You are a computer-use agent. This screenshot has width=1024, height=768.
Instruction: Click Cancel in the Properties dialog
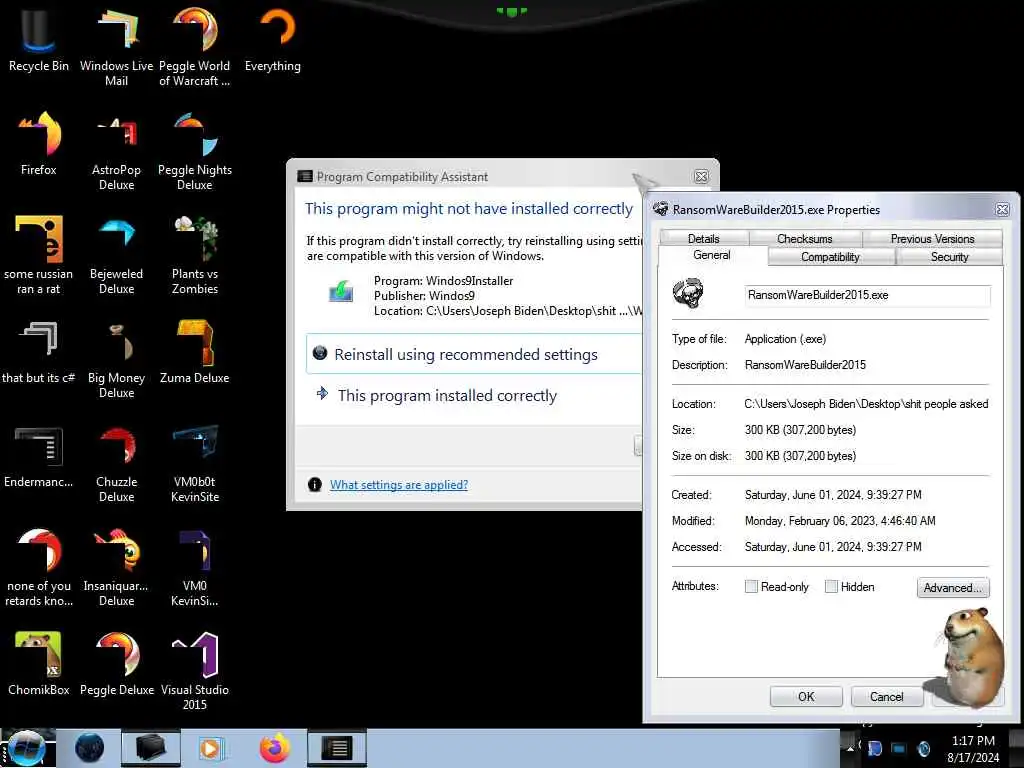click(x=887, y=697)
